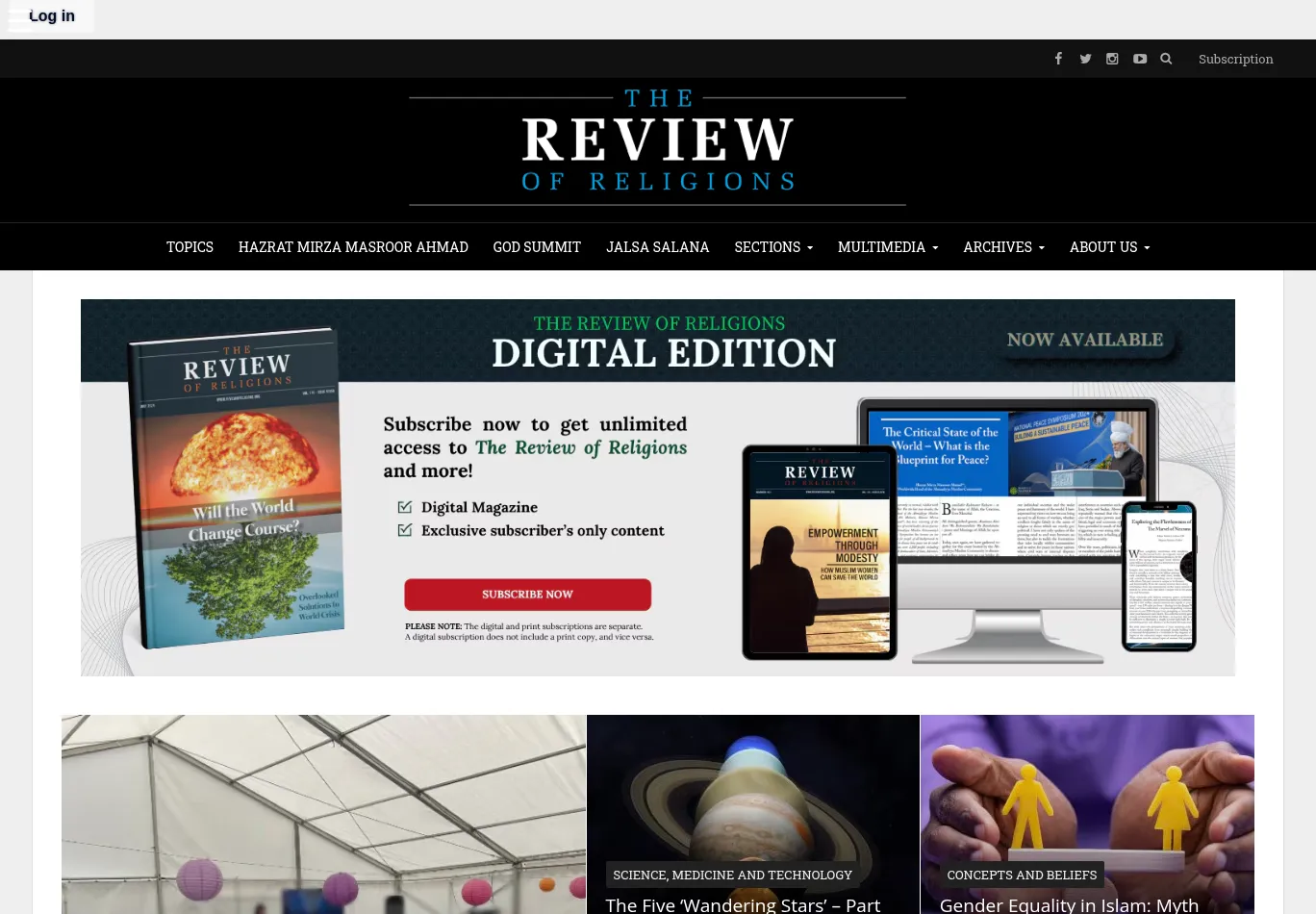The image size is (1316, 914).
Task: Click the Exclusive subscriber's only content checkmark
Action: pos(405,530)
